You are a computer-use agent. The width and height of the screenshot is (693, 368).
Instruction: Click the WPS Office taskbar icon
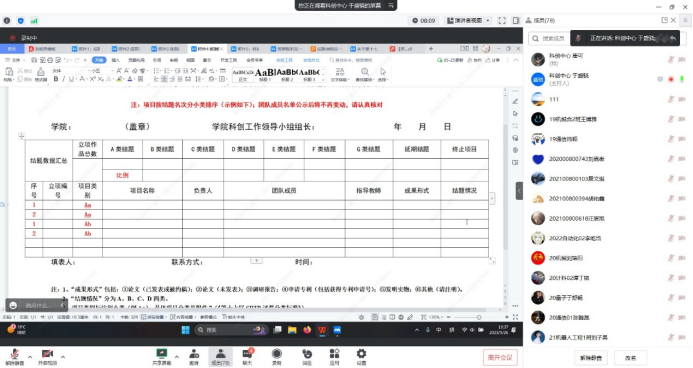coord(322,330)
